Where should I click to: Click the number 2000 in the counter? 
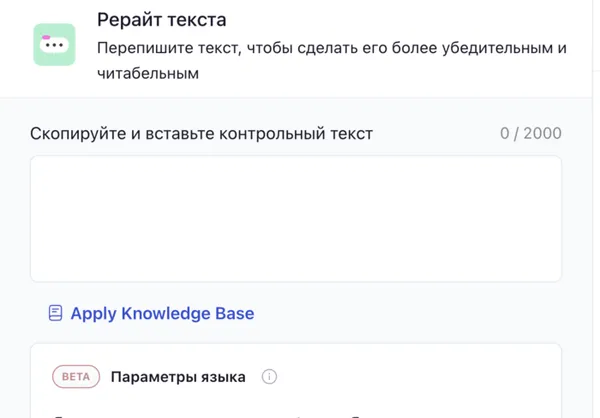[x=543, y=133]
